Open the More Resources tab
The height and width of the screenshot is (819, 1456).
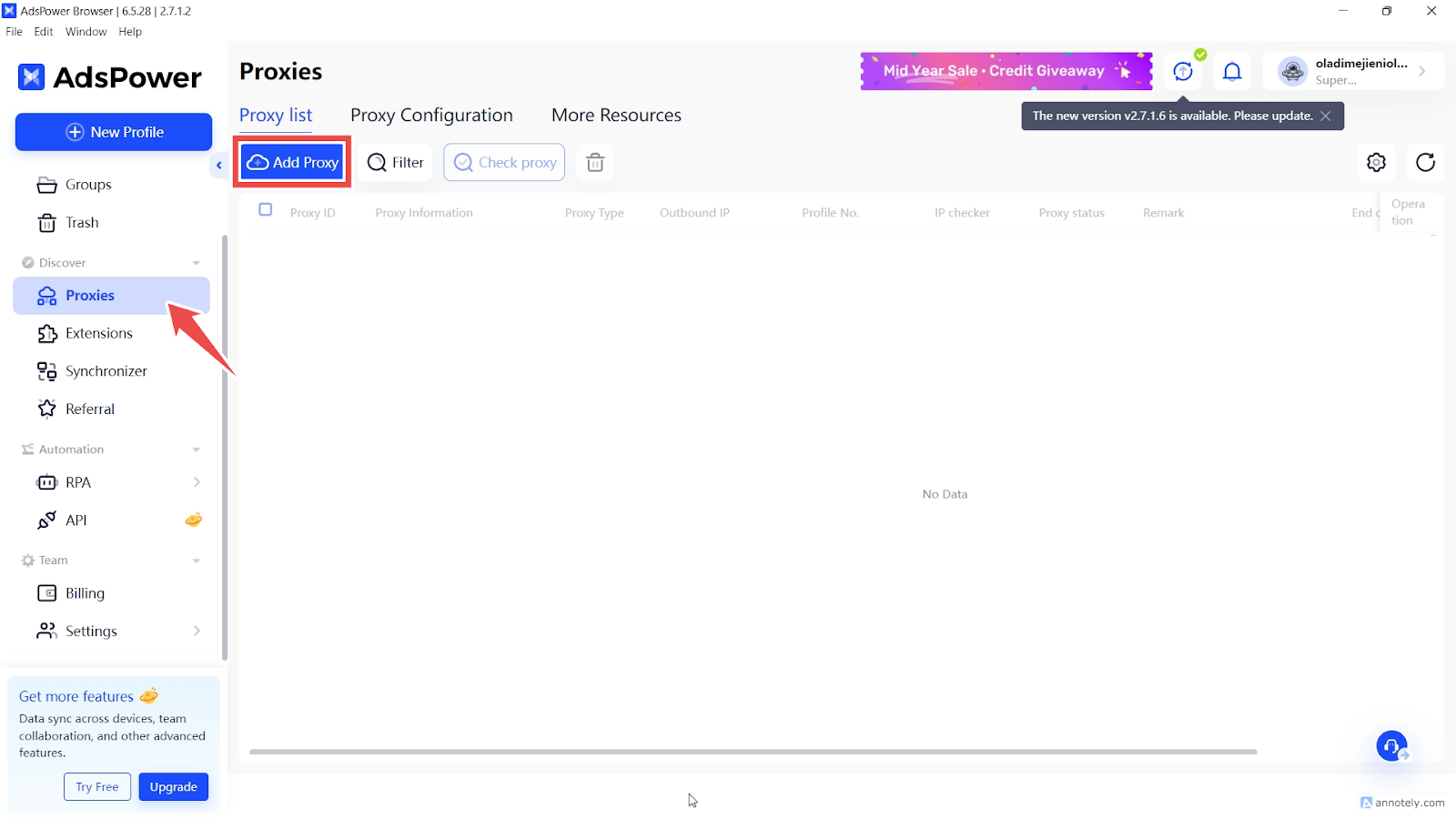click(616, 116)
